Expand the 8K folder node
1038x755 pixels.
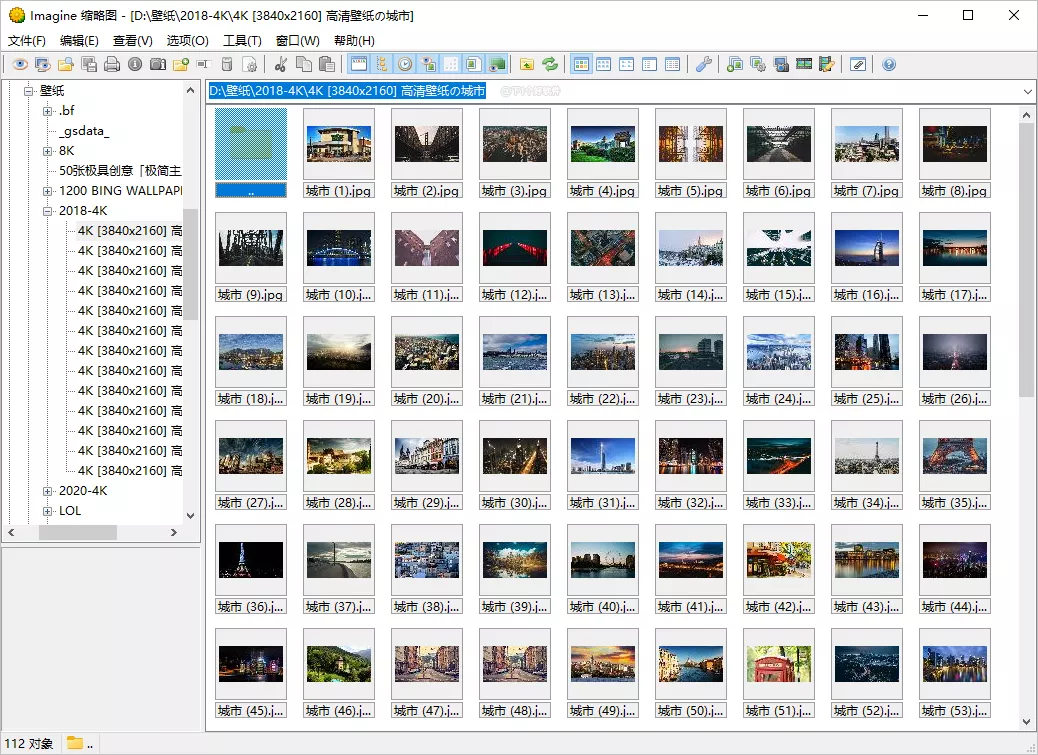click(x=47, y=151)
